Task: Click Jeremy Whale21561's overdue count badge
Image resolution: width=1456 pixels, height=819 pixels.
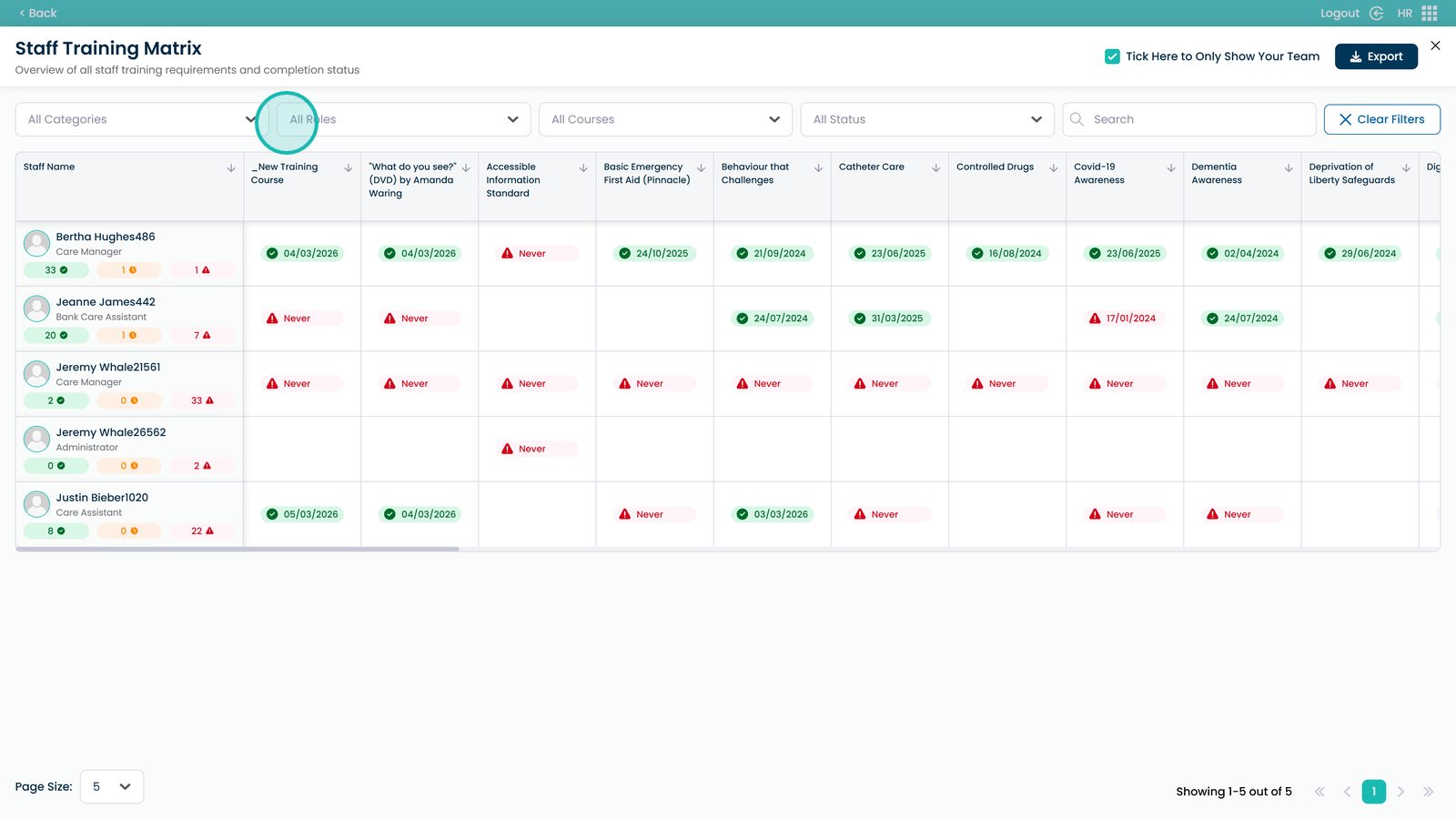Action: (202, 400)
